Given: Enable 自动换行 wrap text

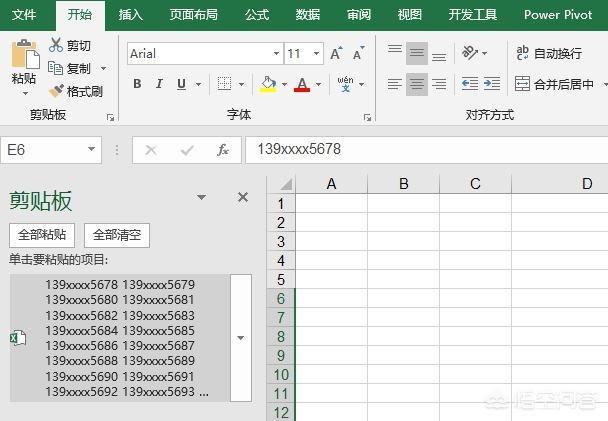Looking at the screenshot, I should [549, 53].
